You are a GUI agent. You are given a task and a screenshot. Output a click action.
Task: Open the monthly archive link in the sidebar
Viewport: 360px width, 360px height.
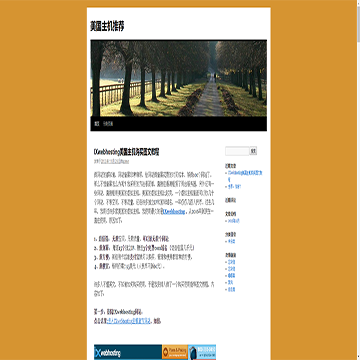click(x=234, y=221)
